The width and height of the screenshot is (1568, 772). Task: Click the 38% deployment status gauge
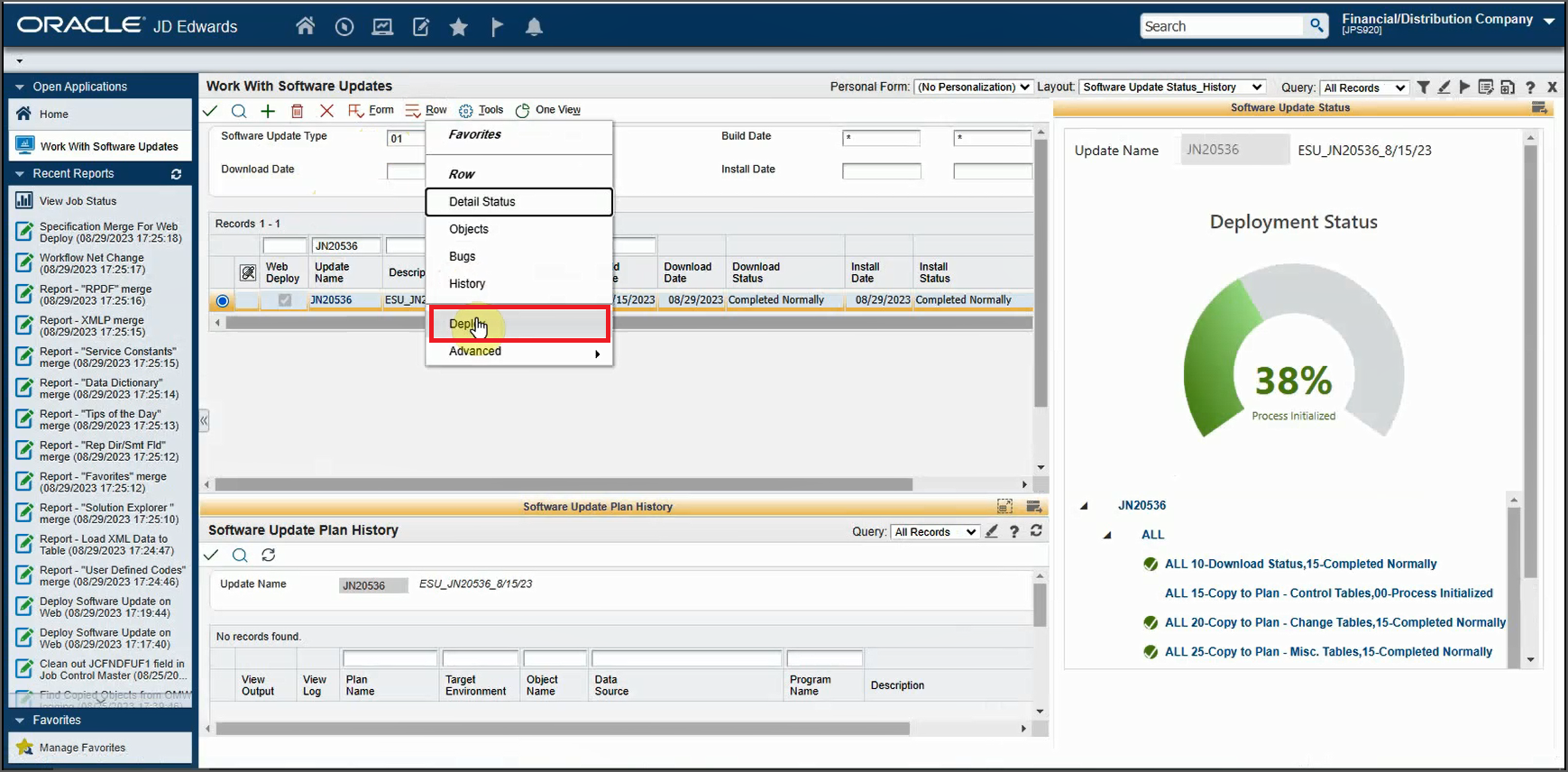click(x=1293, y=351)
